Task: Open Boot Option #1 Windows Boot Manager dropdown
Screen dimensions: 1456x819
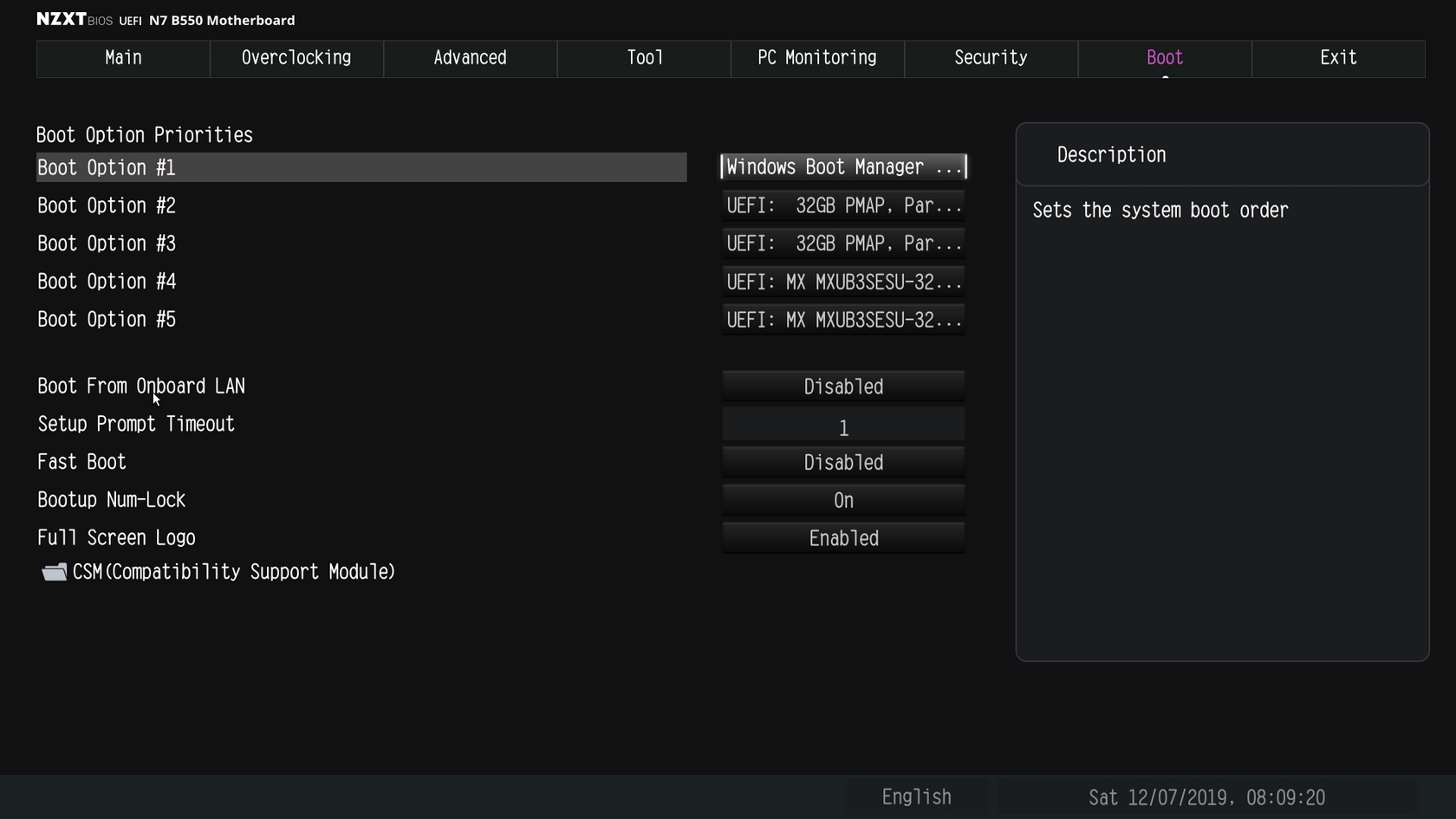Action: coord(843,166)
